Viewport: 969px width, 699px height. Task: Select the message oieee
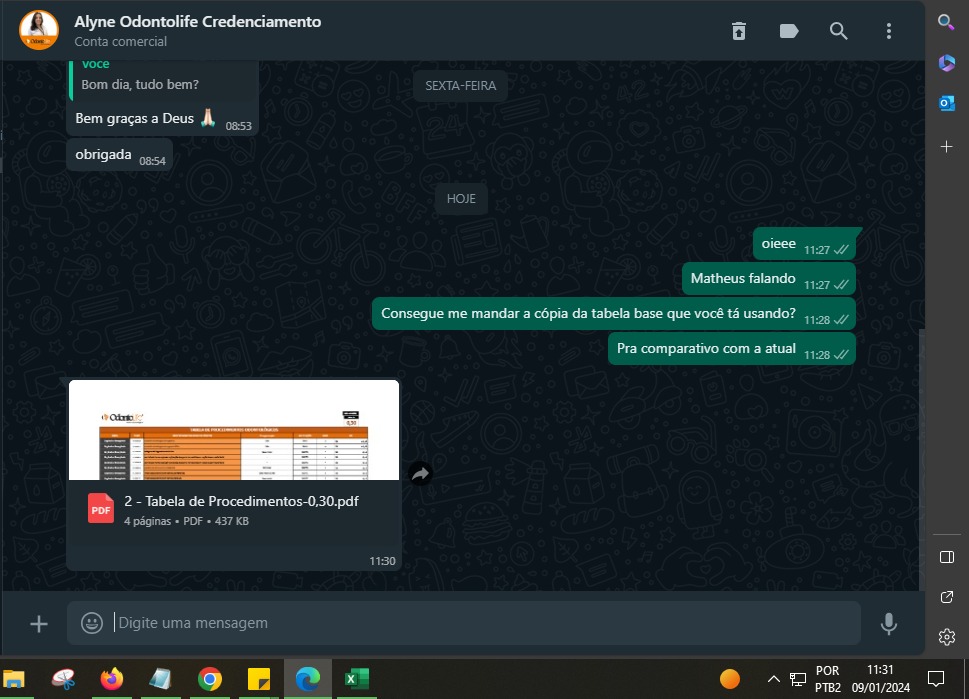[x=805, y=244]
